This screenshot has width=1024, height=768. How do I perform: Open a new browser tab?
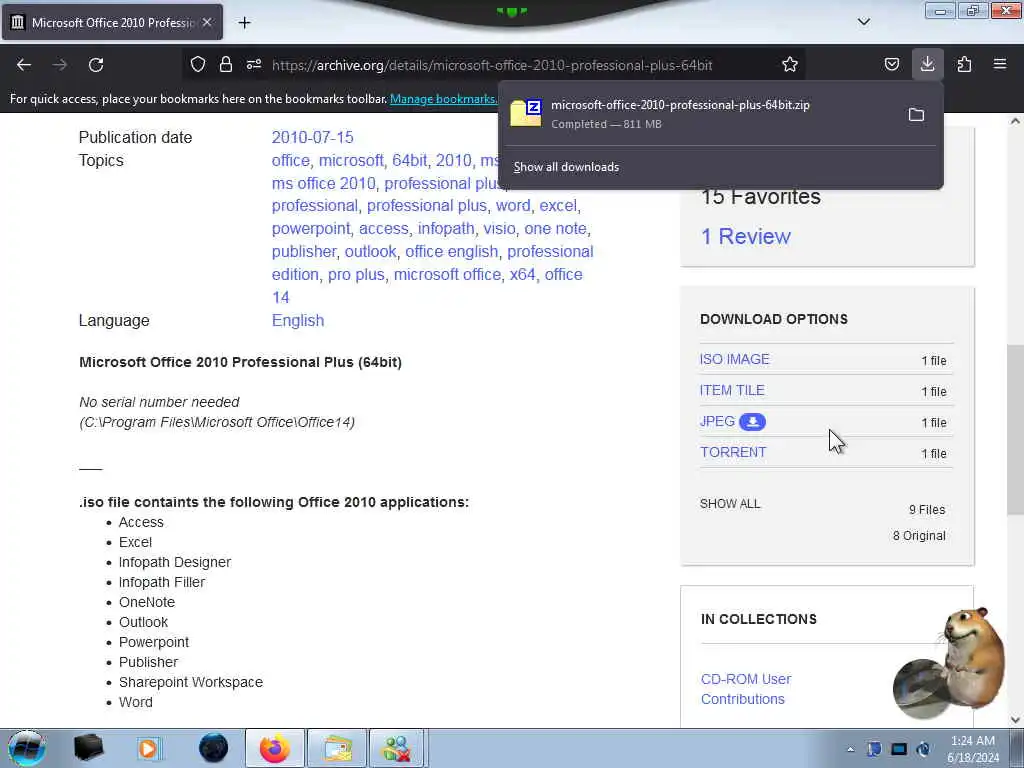244,23
